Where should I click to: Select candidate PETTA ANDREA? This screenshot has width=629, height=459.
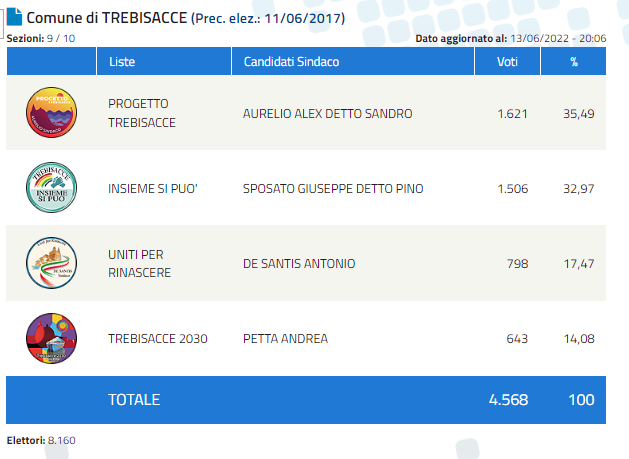pyautogui.click(x=285, y=339)
